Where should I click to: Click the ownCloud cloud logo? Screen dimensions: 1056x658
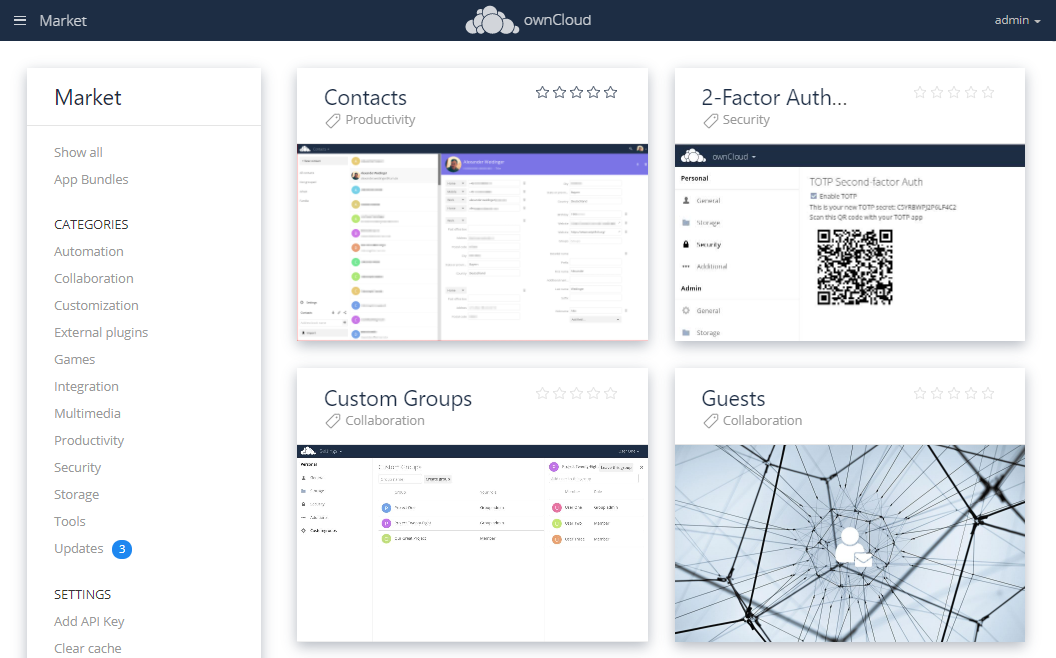[x=492, y=20]
